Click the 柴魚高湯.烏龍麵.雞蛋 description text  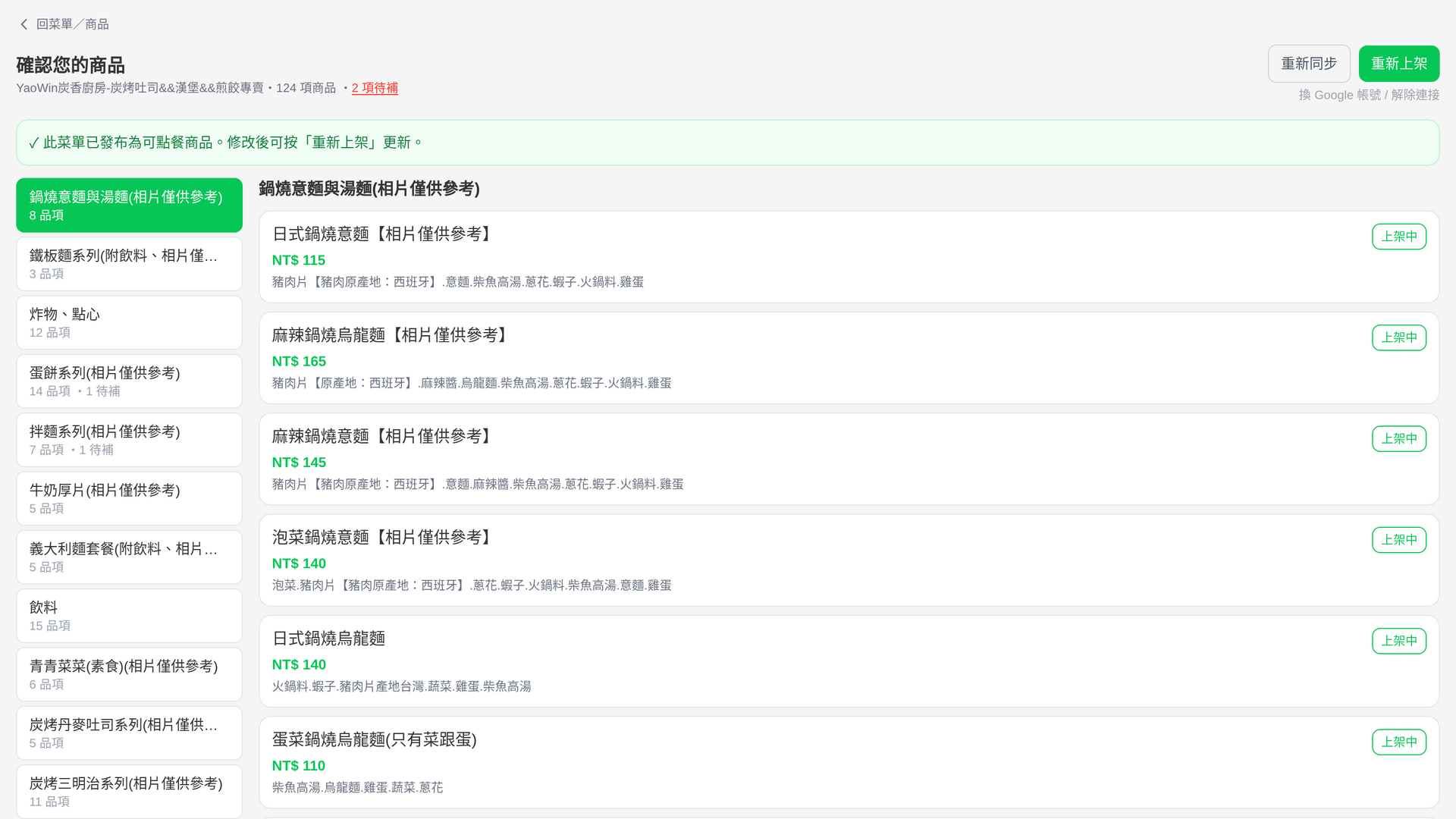click(358, 787)
